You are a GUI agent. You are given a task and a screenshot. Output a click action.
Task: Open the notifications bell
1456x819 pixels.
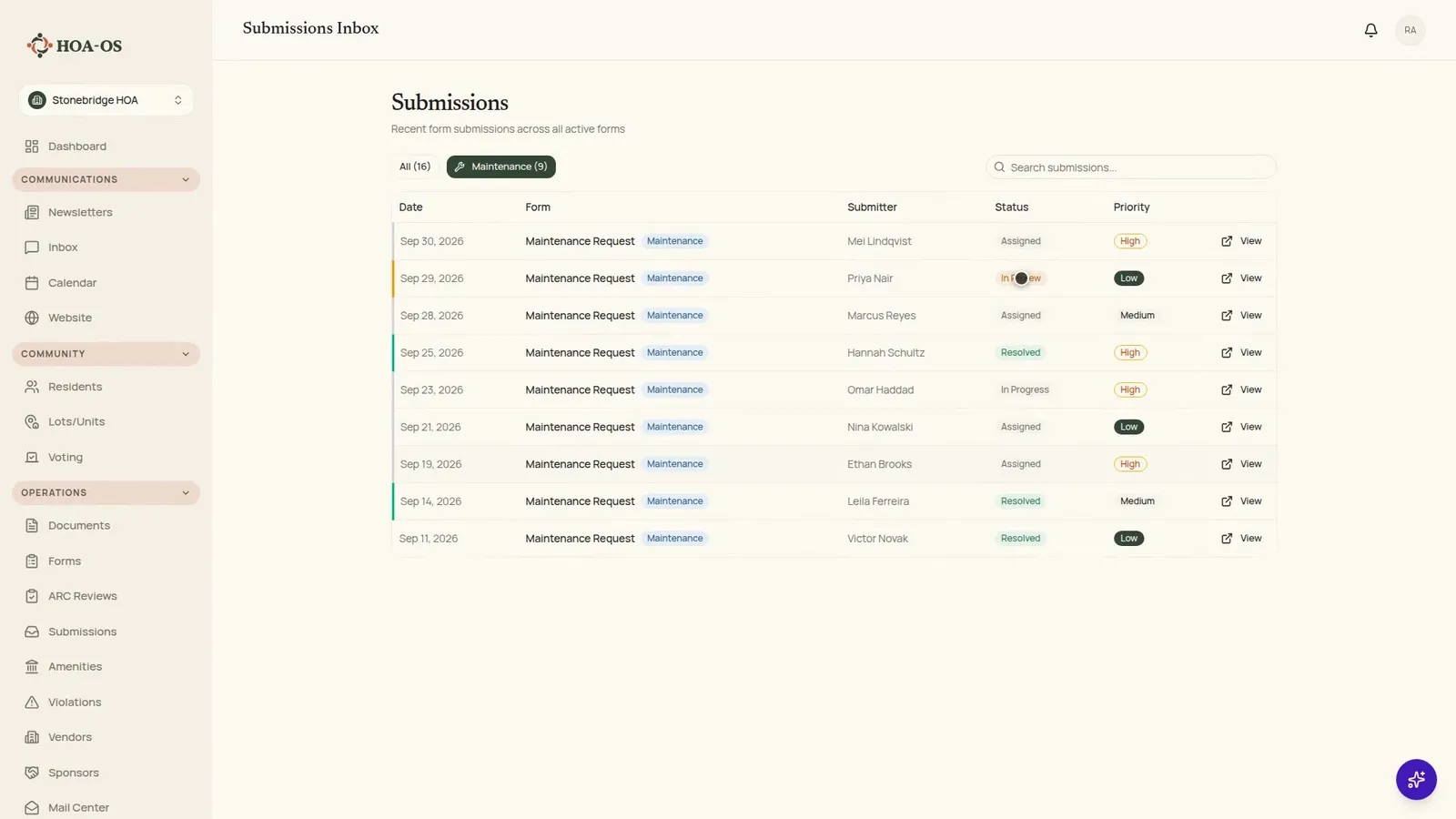[1370, 30]
